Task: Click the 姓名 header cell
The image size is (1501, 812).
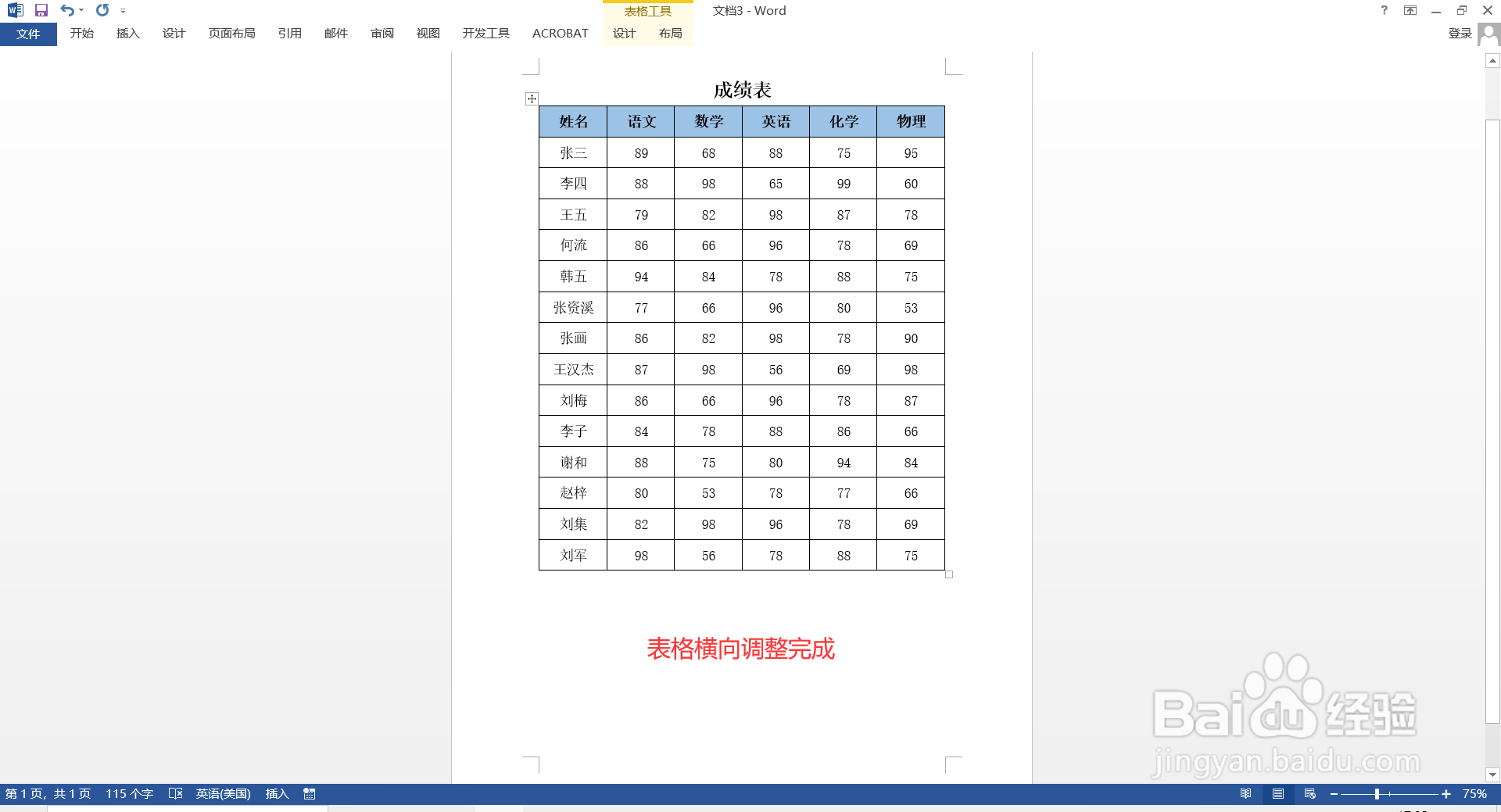Action: (573, 122)
